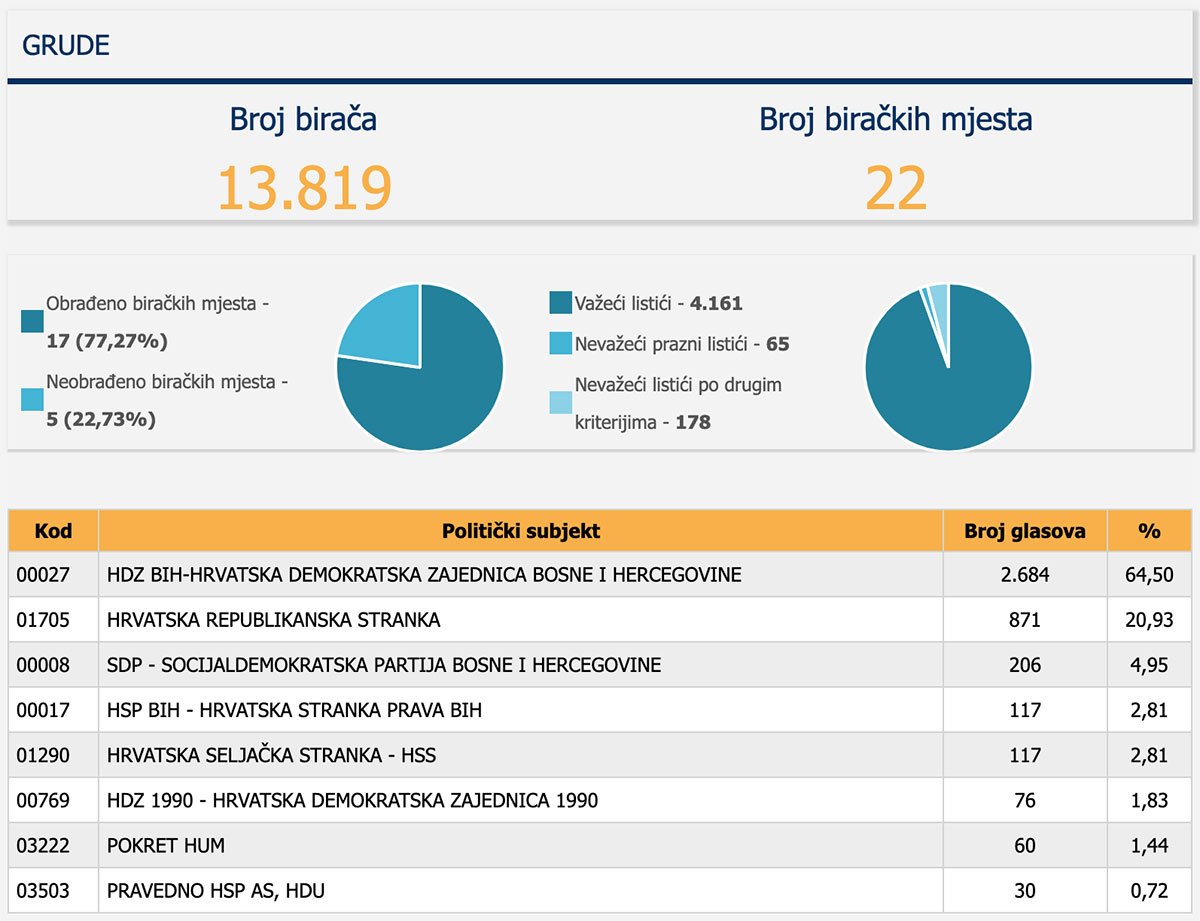Select 'HDZ BIH-HRVATSKA DEMOKRATSKA ZAJEDNICA BOSNE I HERCEGOVINE' row
1200x921 pixels.
(x=600, y=575)
